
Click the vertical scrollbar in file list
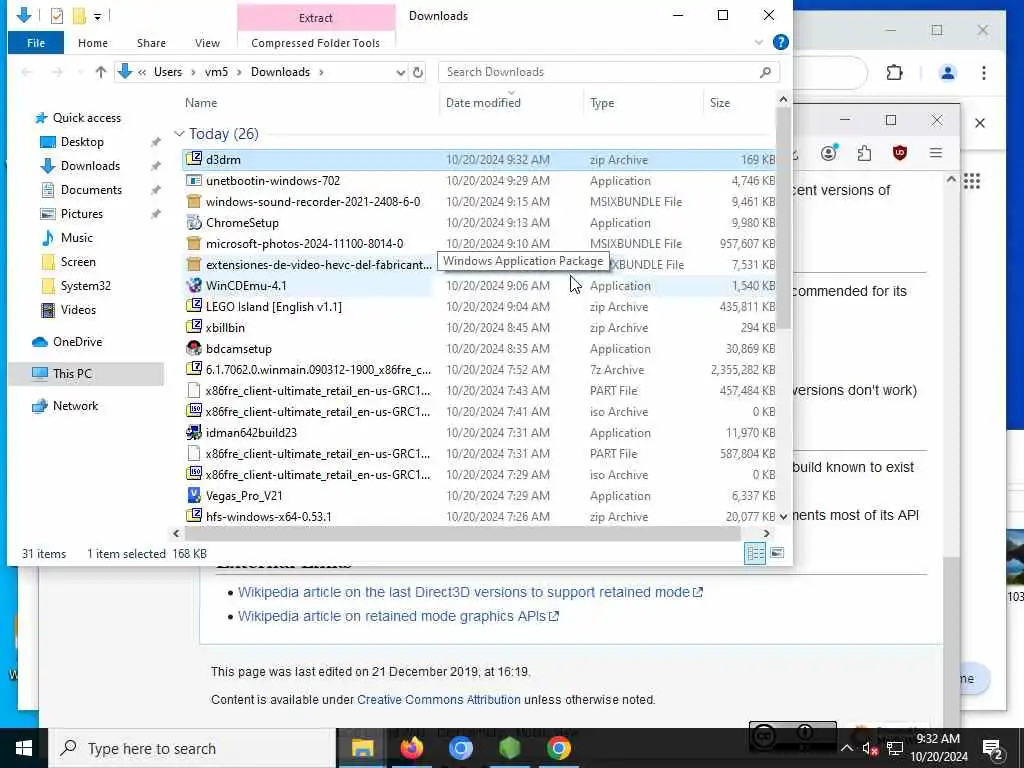pos(783,219)
